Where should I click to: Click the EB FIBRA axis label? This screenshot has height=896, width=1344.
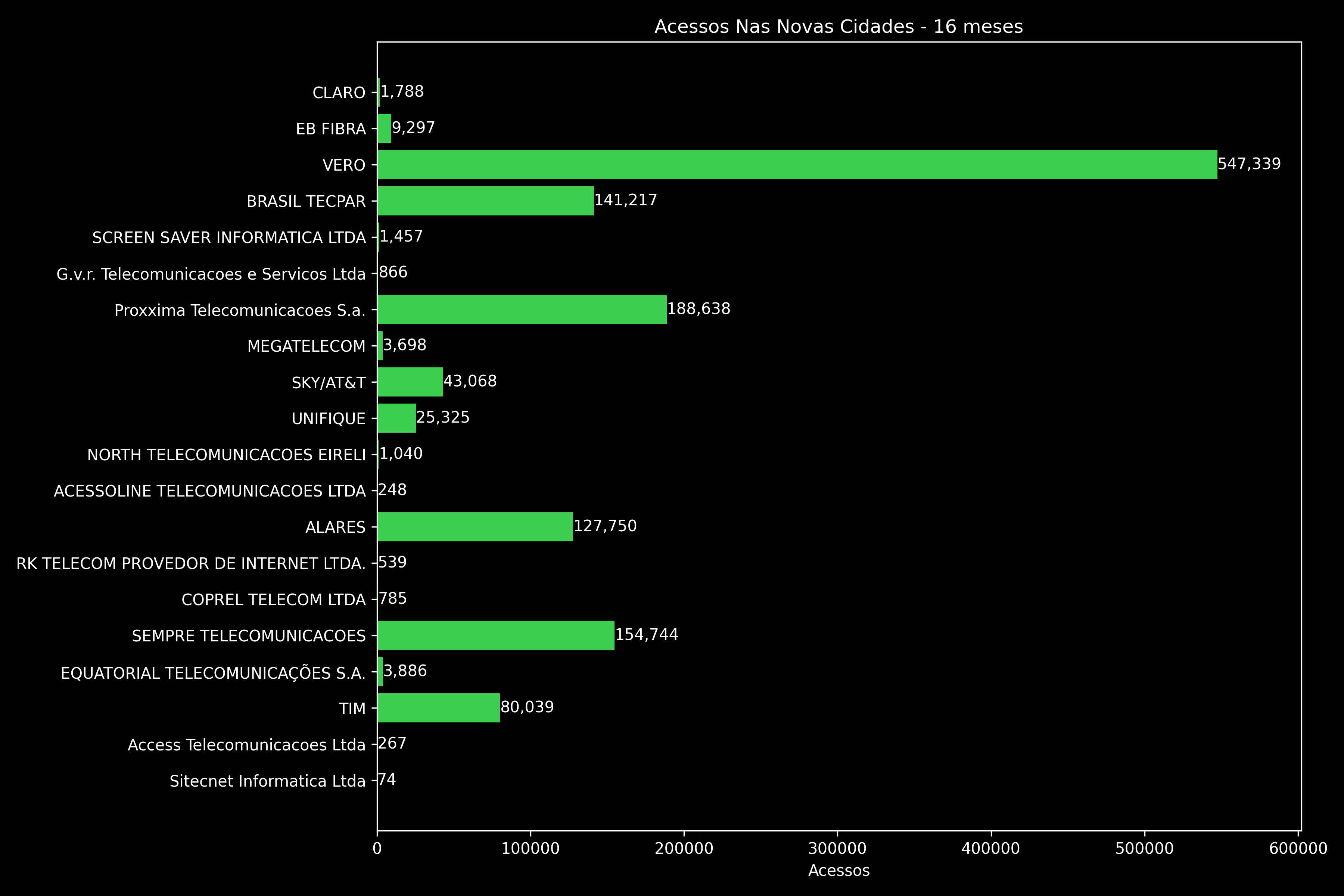coord(330,129)
